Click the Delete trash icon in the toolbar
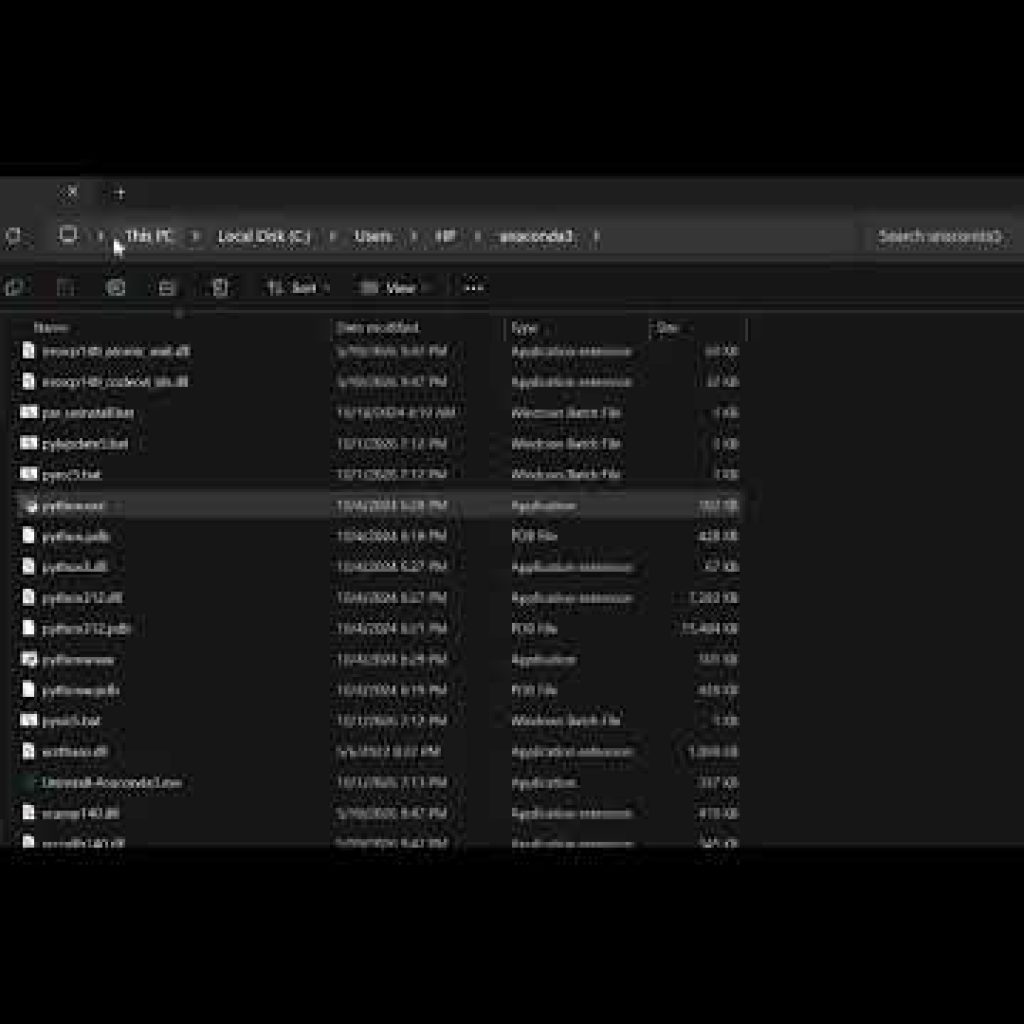The image size is (1024, 1024). pos(220,287)
